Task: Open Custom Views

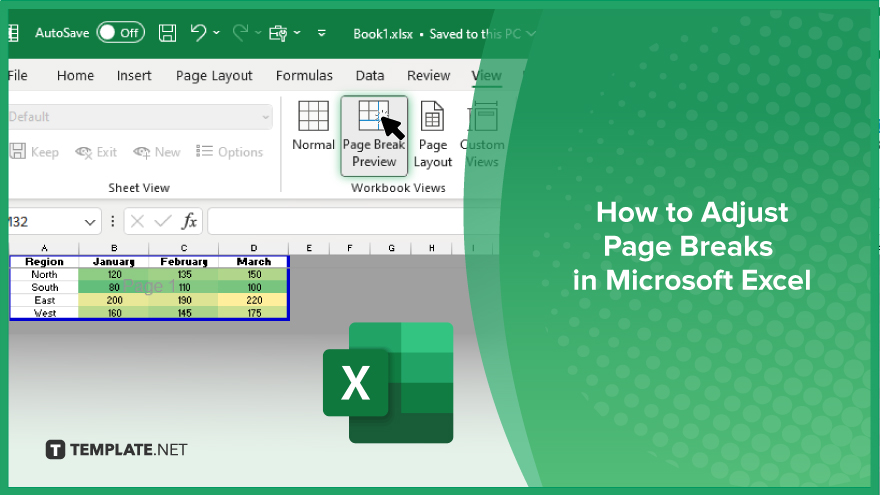Action: point(482,135)
